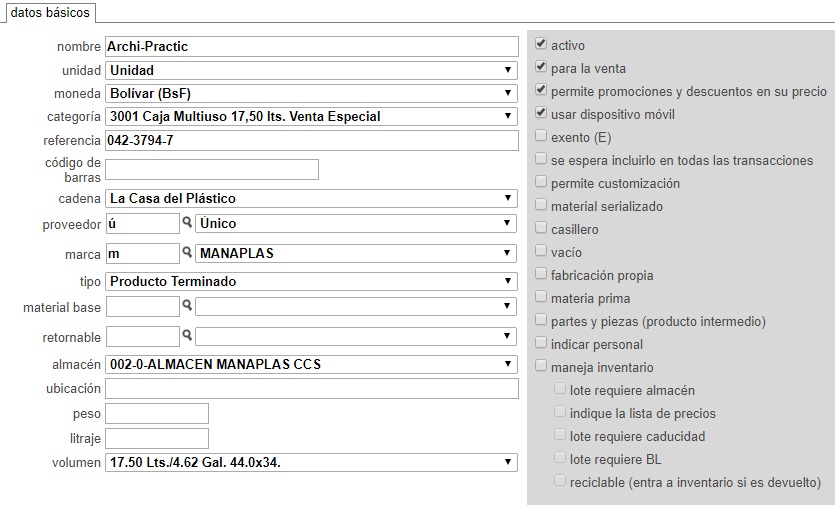The height and width of the screenshot is (505, 835).
Task: Open the volumen dropdown
Action: (312, 462)
